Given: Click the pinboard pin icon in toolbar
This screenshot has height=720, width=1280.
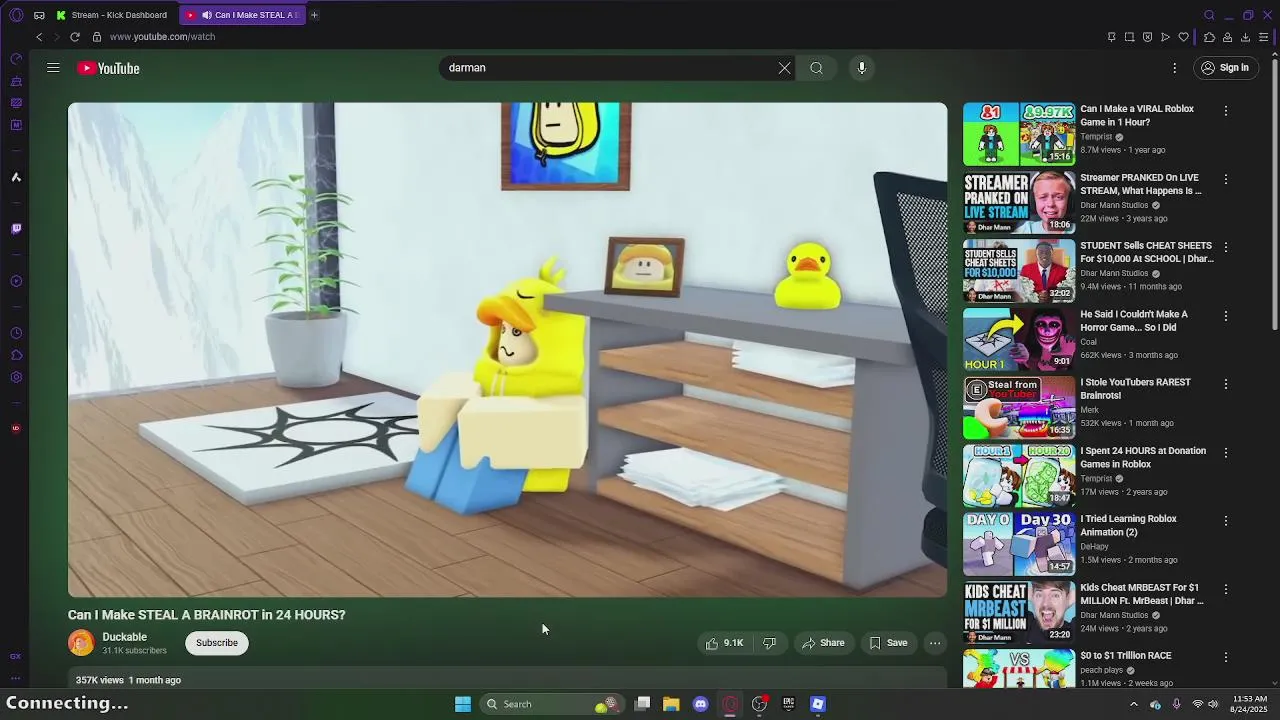Looking at the screenshot, I should click(x=1111, y=37).
